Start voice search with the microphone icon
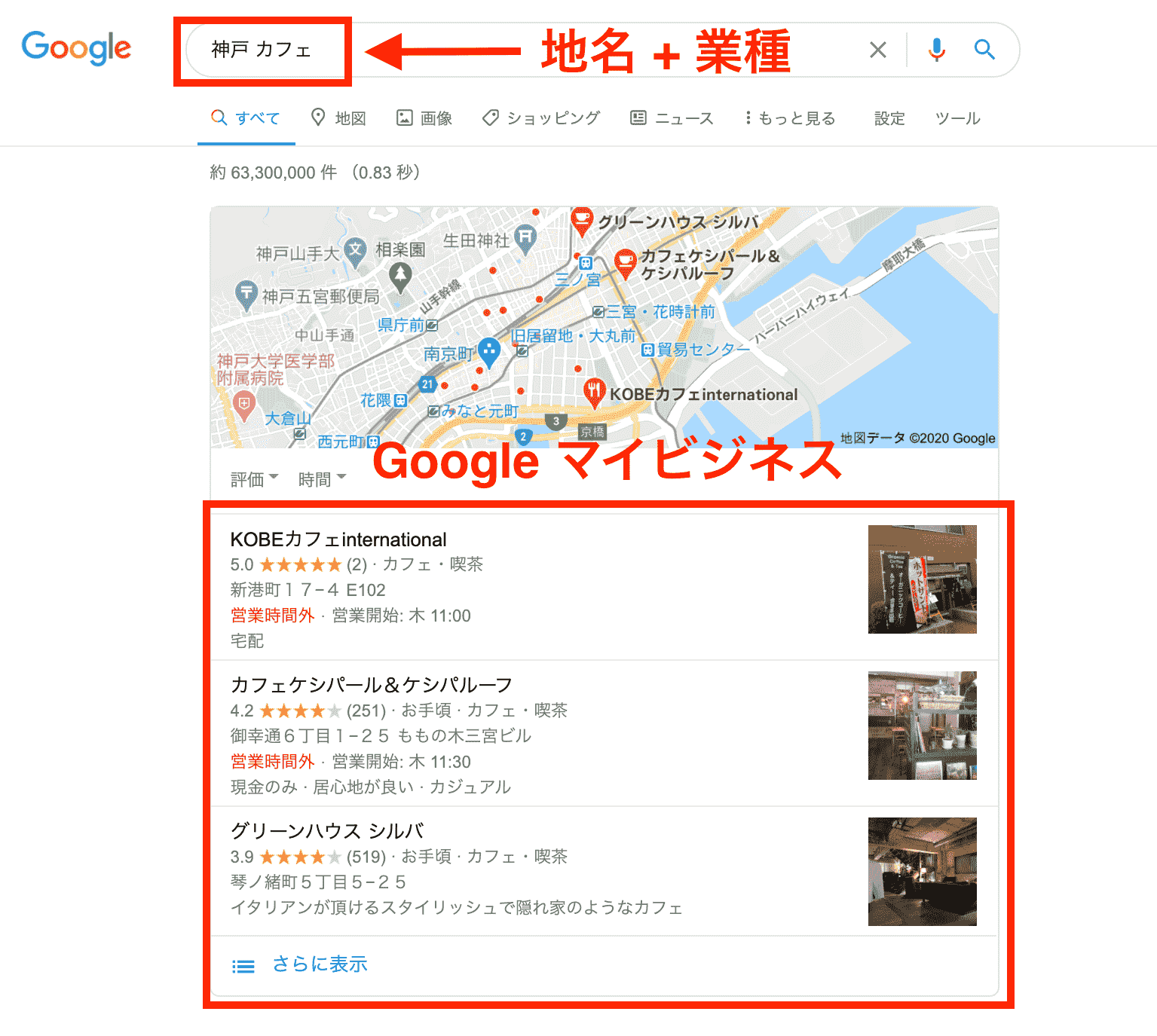The height and width of the screenshot is (1036, 1157). (x=937, y=50)
